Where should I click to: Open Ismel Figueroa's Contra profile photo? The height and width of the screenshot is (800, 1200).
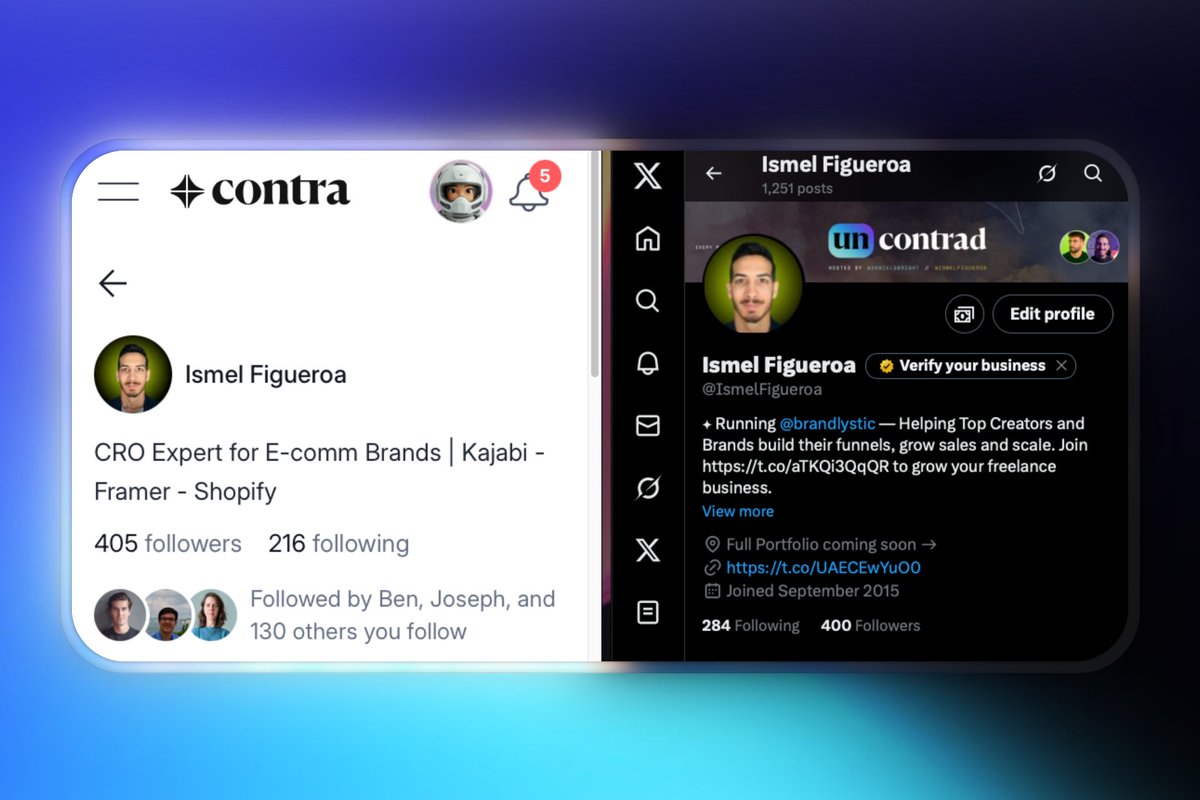click(x=133, y=375)
